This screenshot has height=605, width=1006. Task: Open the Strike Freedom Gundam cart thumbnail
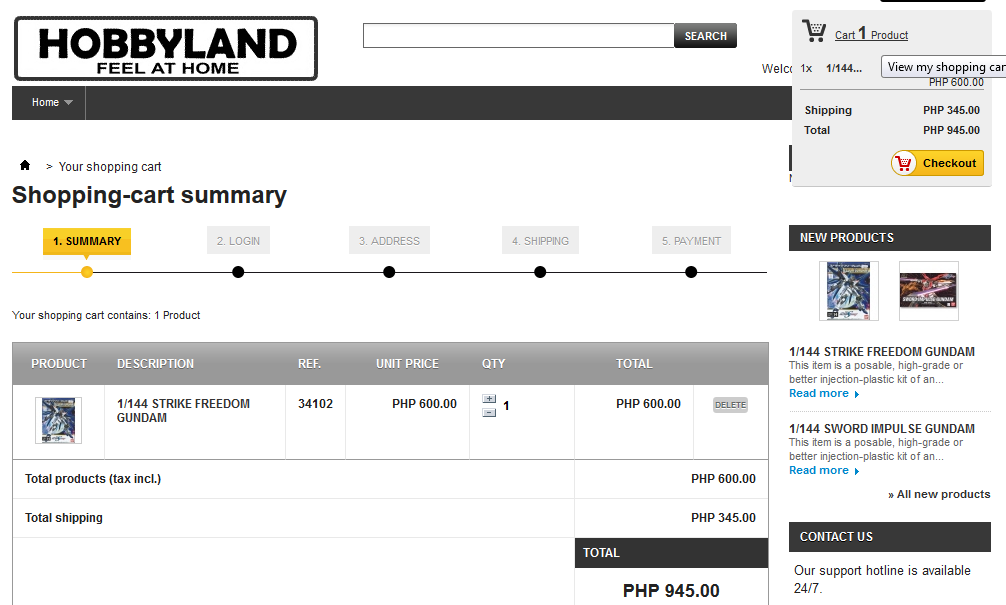click(58, 420)
